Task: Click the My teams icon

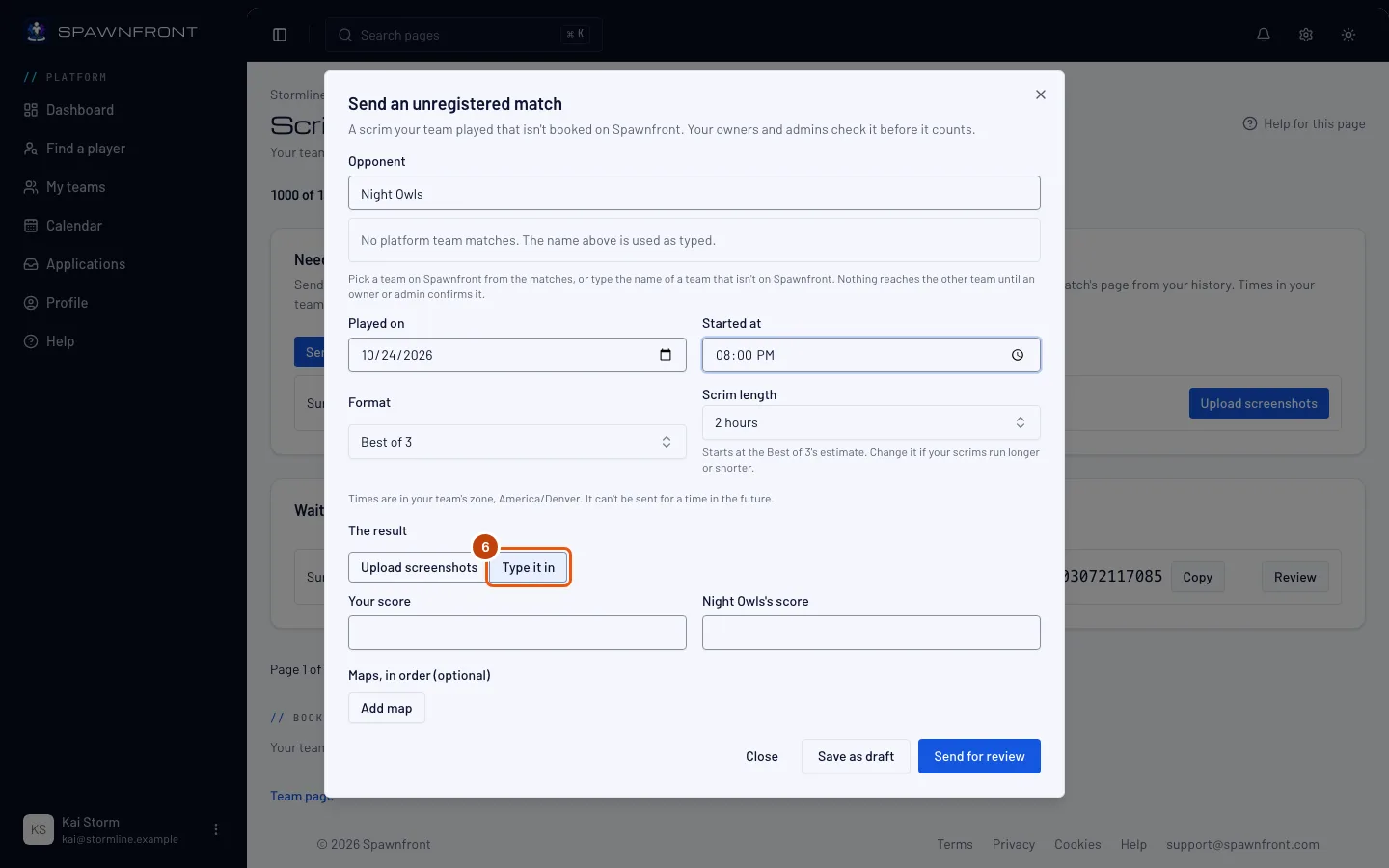Action: 31,187
